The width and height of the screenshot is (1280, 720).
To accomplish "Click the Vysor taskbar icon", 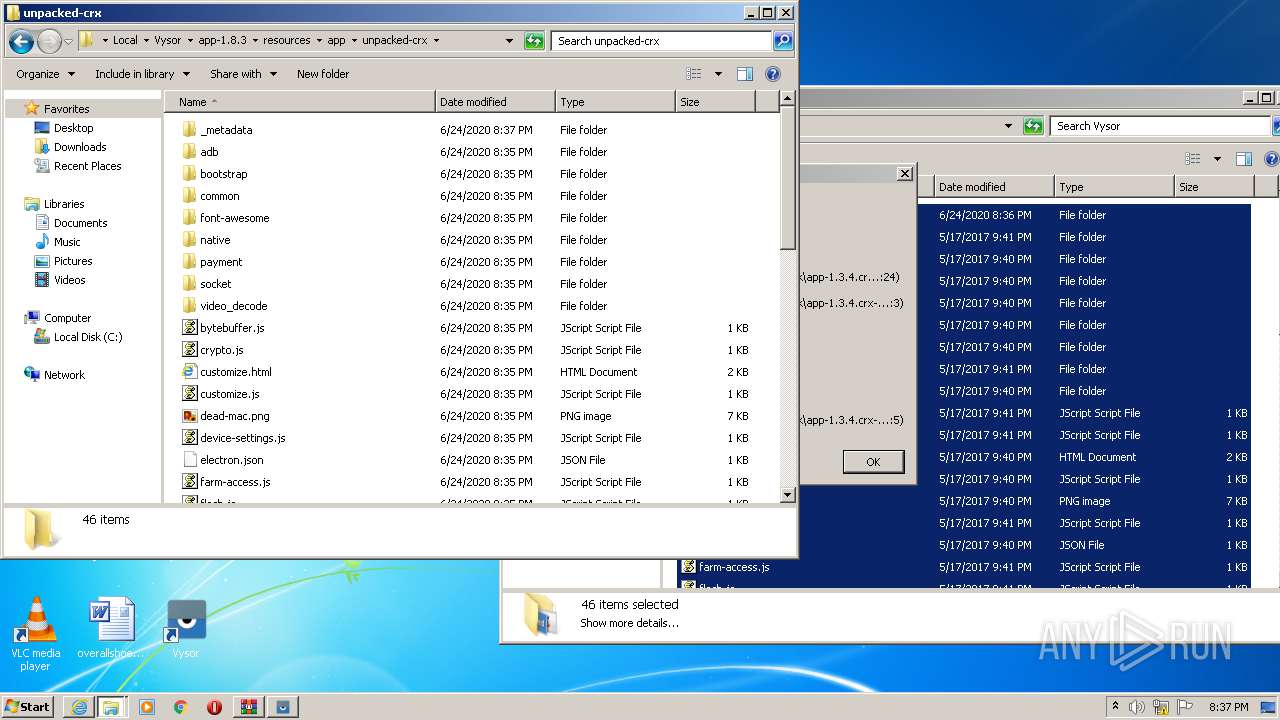I will [x=283, y=707].
